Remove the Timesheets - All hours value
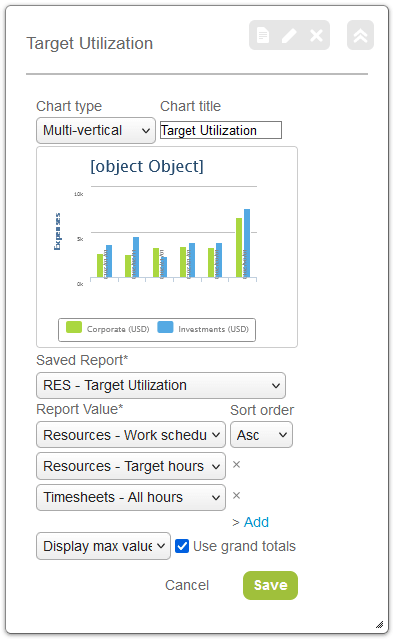394x640 pixels. (236, 496)
